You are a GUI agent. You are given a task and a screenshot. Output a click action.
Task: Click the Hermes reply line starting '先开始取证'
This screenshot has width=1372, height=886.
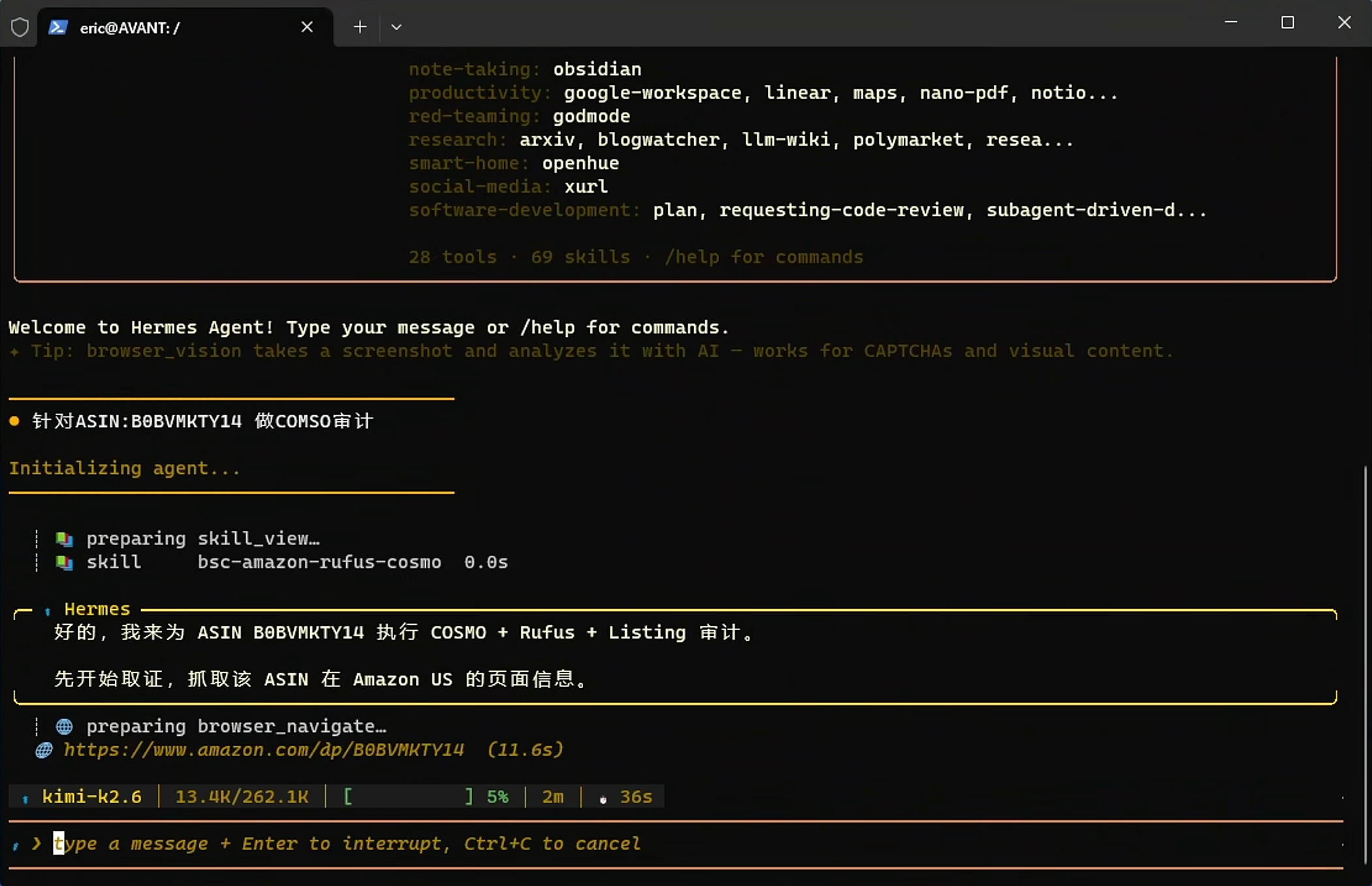point(321,680)
